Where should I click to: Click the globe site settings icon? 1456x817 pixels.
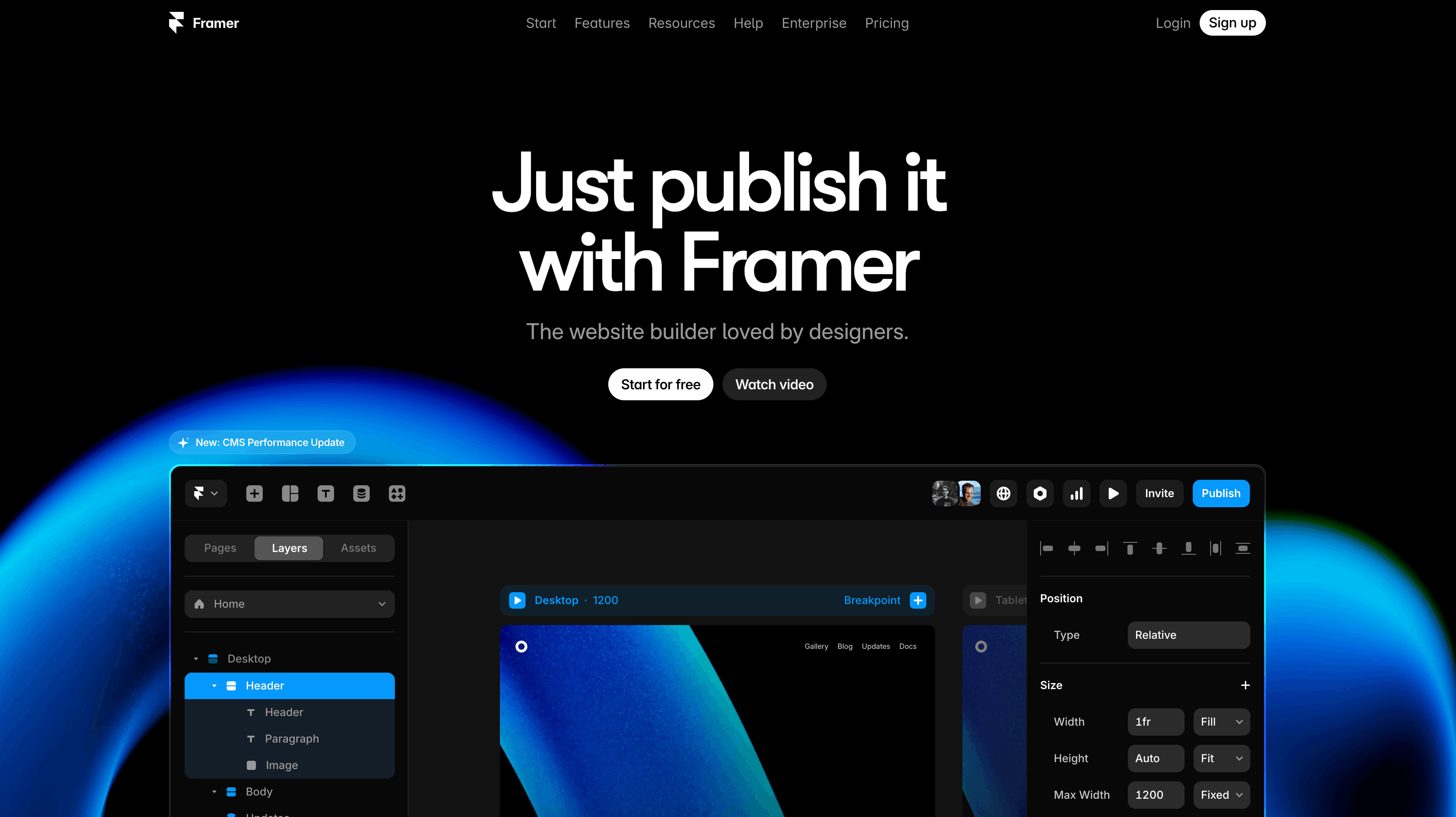pos(1003,493)
